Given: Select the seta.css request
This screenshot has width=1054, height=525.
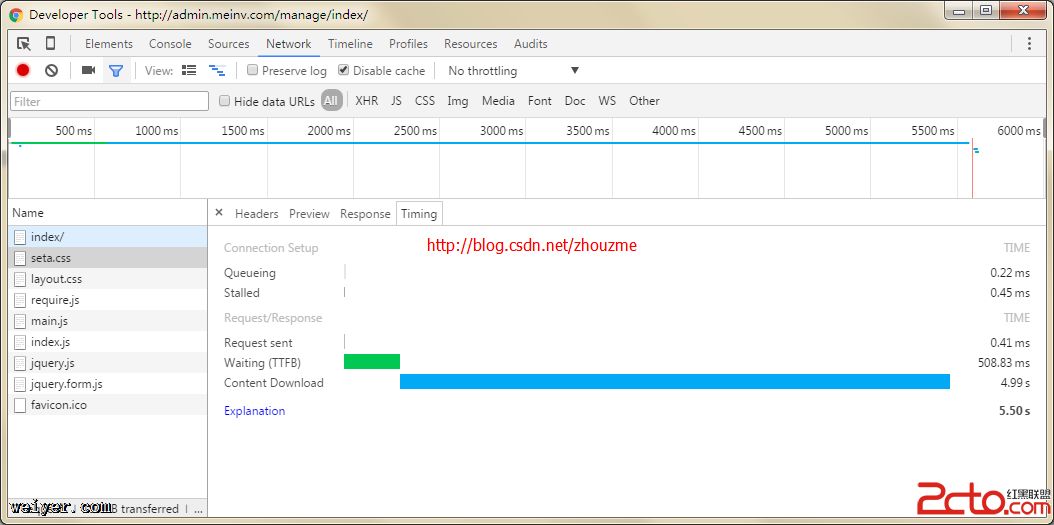Looking at the screenshot, I should (x=108, y=257).
